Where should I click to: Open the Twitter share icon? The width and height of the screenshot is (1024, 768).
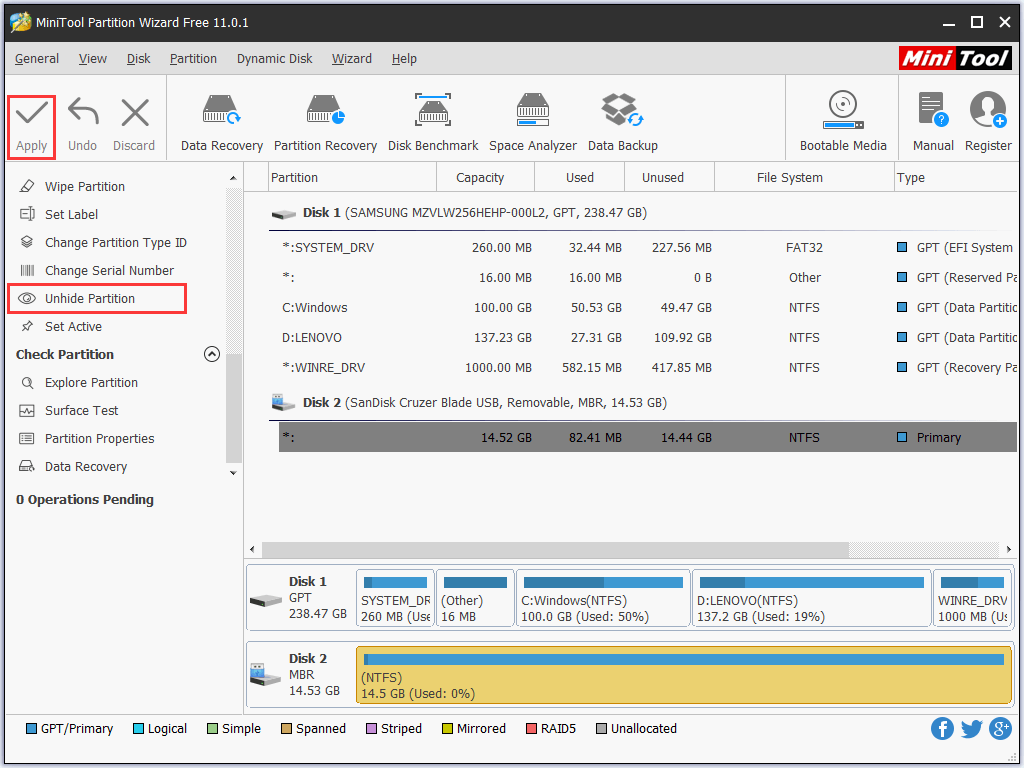point(971,728)
